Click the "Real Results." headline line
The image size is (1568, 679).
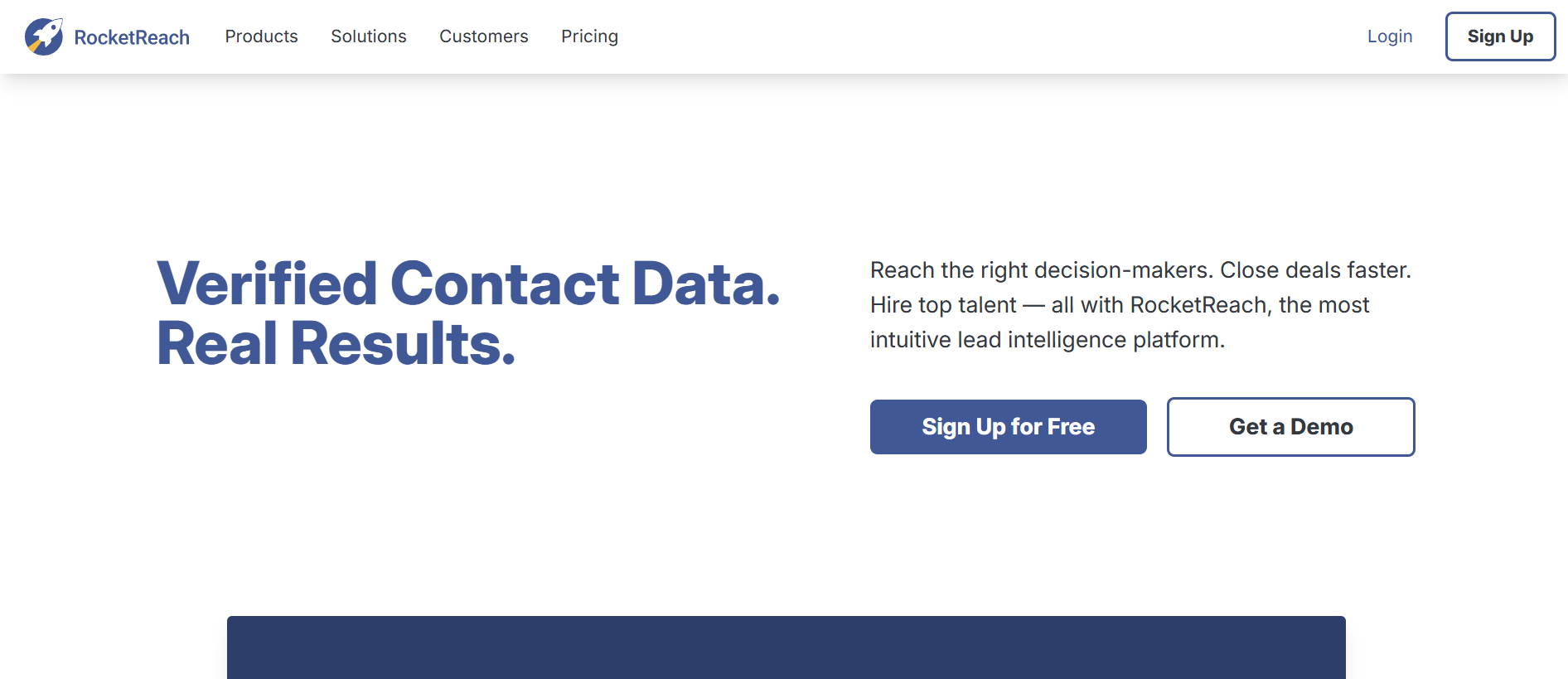pos(336,343)
